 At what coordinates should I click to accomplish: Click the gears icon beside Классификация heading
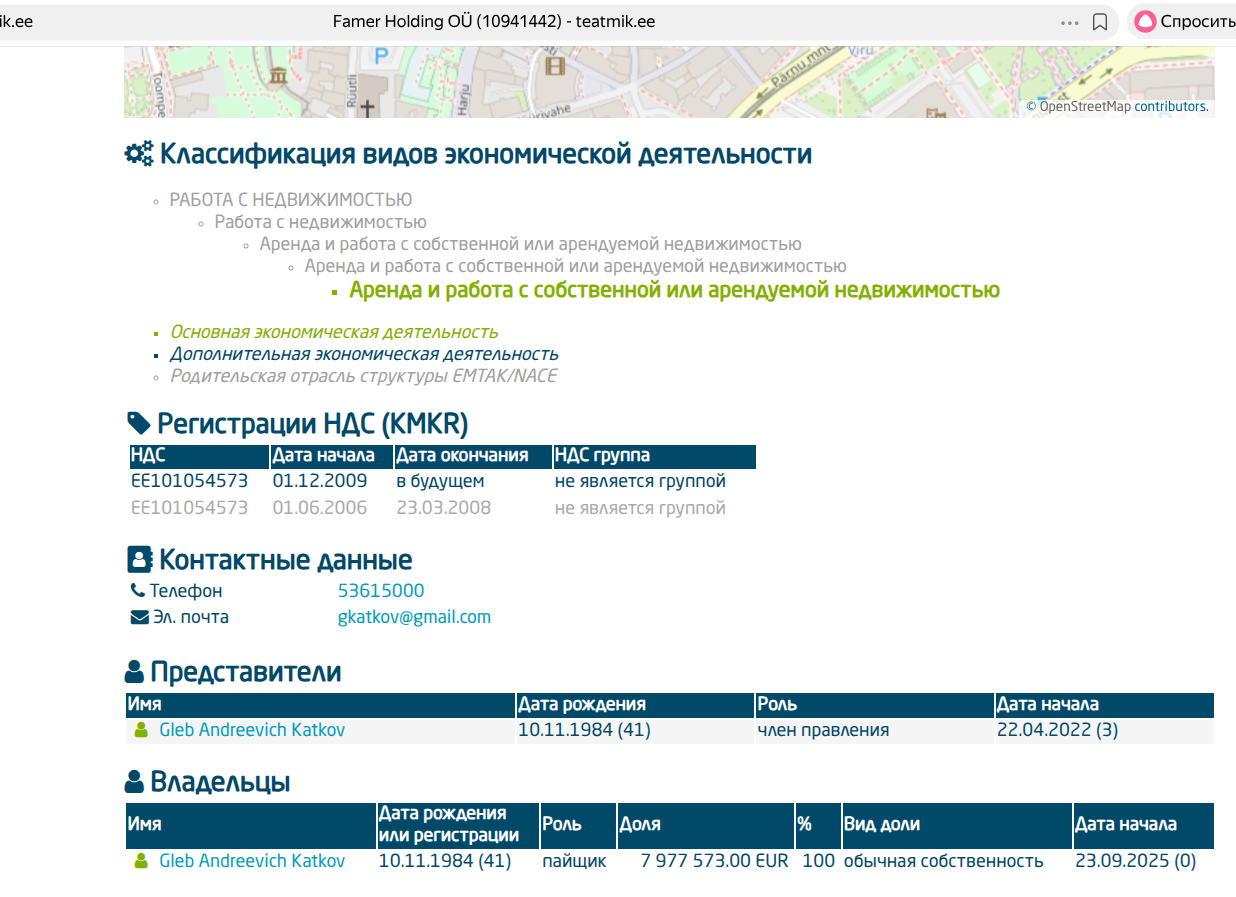[139, 154]
